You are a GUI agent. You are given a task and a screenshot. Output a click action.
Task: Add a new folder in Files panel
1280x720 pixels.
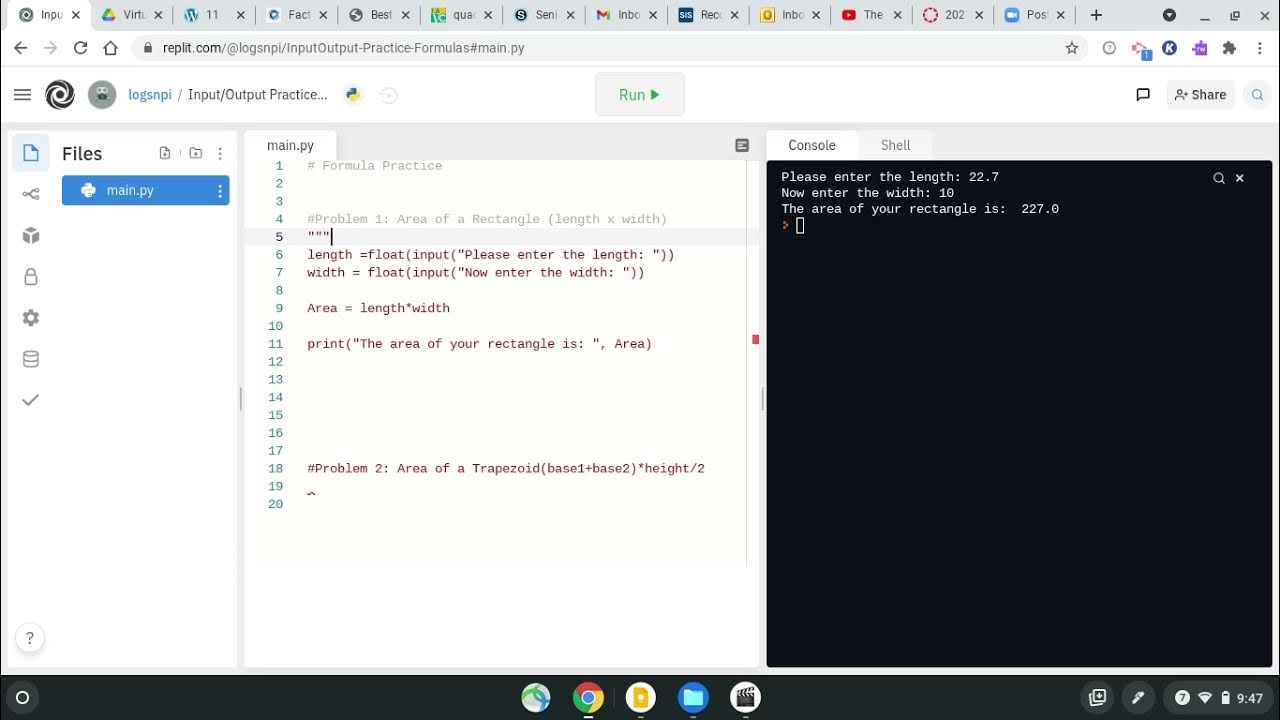[196, 153]
